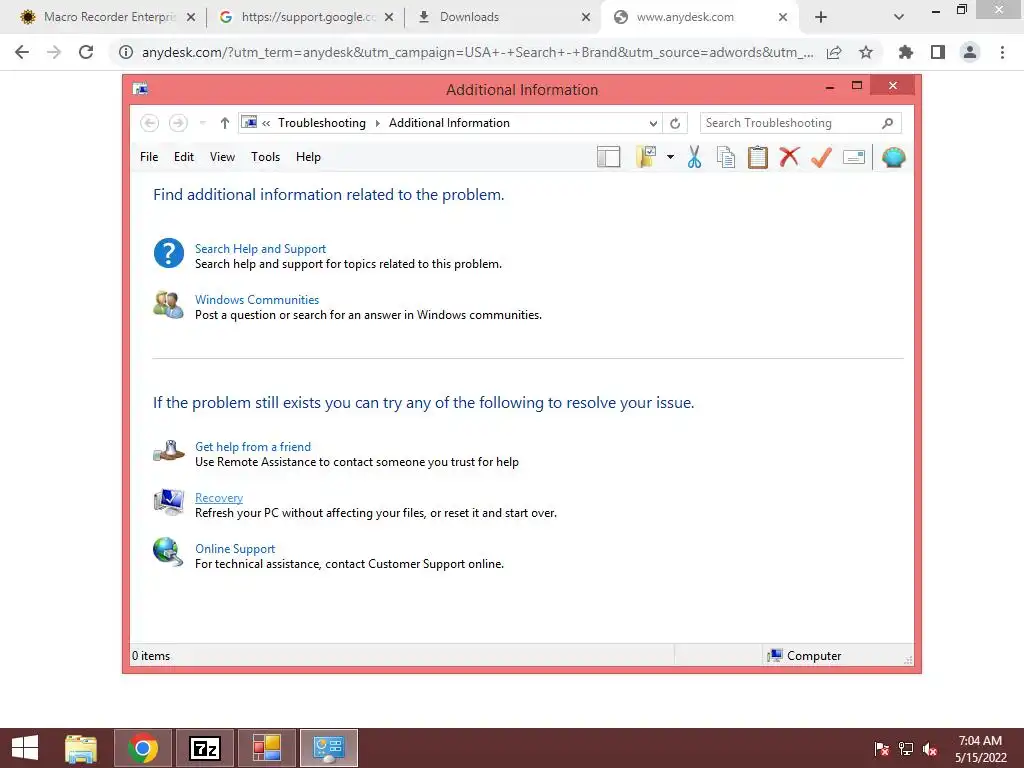Click the Paste clipboard icon
Screen dimensions: 1024x768
758,157
